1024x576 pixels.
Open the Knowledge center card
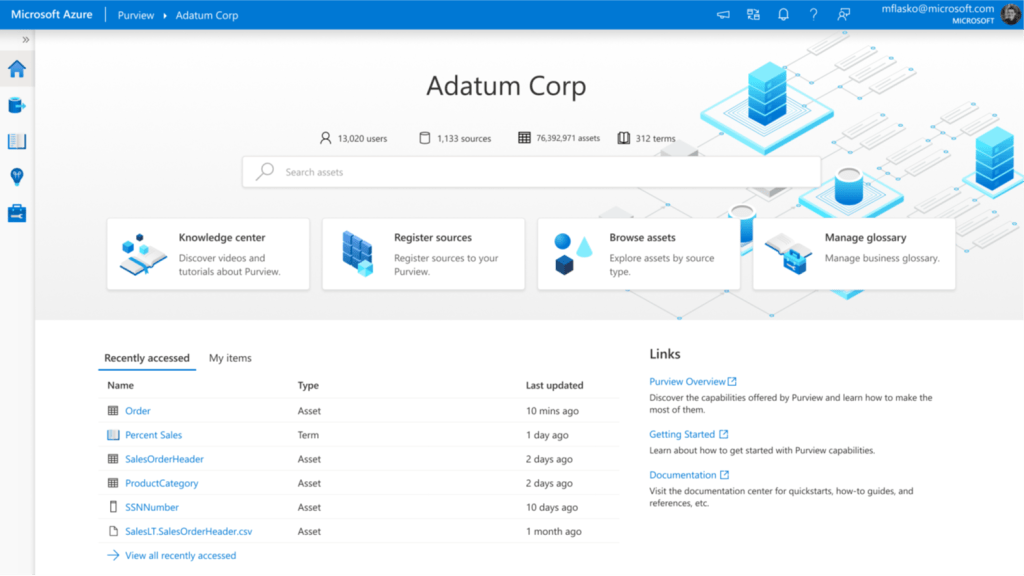click(x=208, y=254)
